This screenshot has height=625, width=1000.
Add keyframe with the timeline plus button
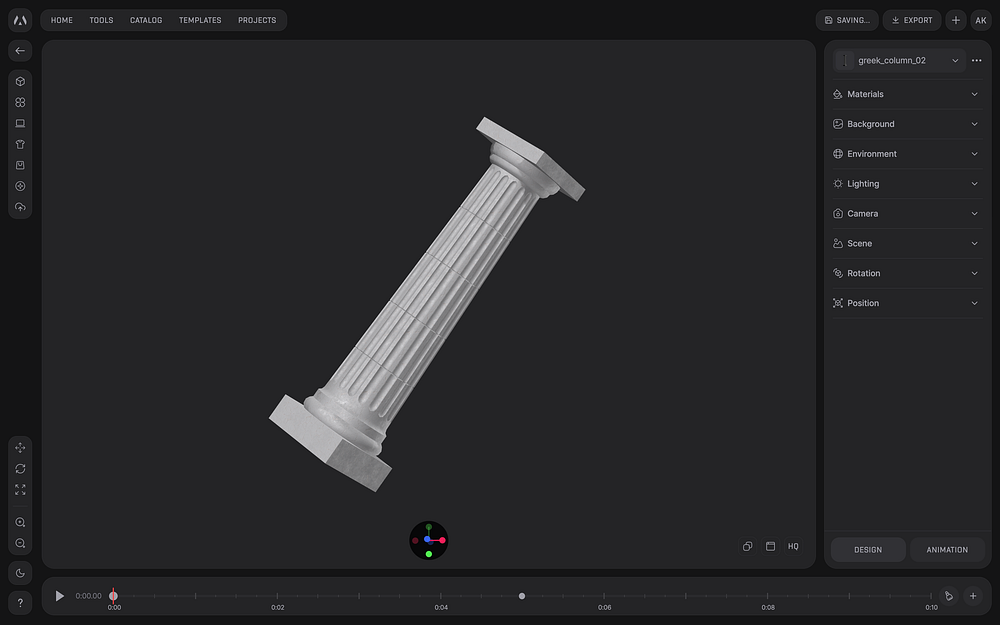click(973, 596)
